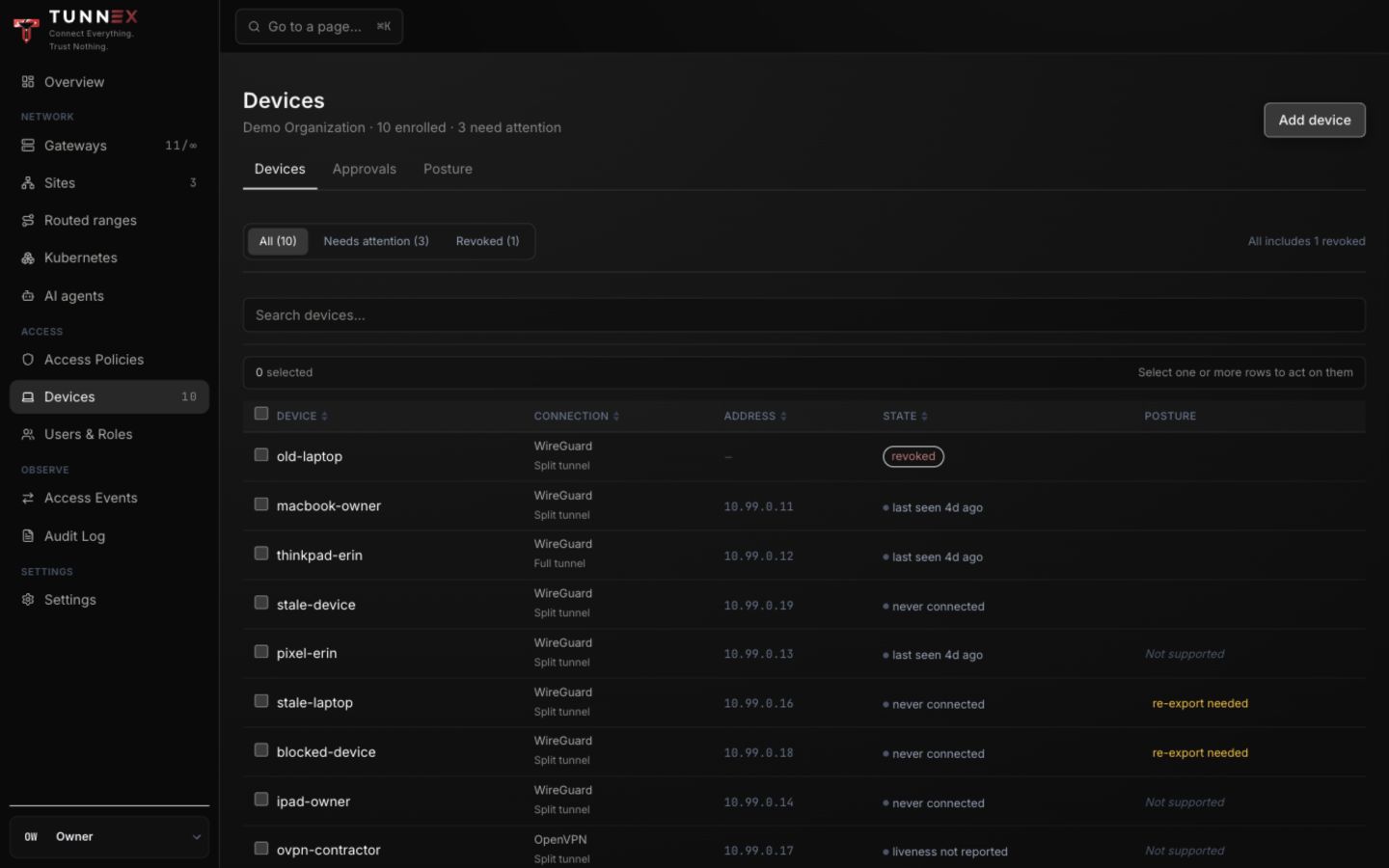Click the Kubernetes icon in sidebar

click(x=28, y=258)
